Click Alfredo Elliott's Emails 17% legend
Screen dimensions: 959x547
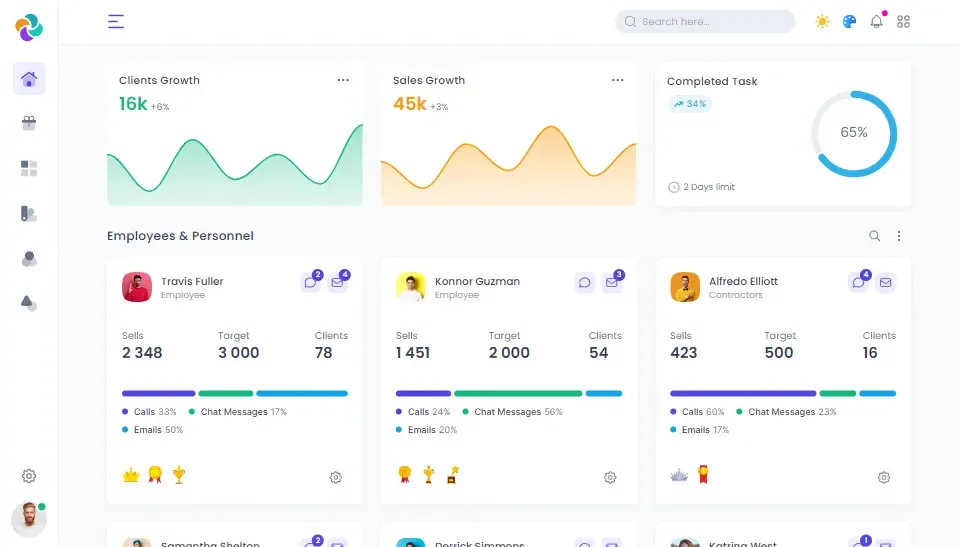700,430
